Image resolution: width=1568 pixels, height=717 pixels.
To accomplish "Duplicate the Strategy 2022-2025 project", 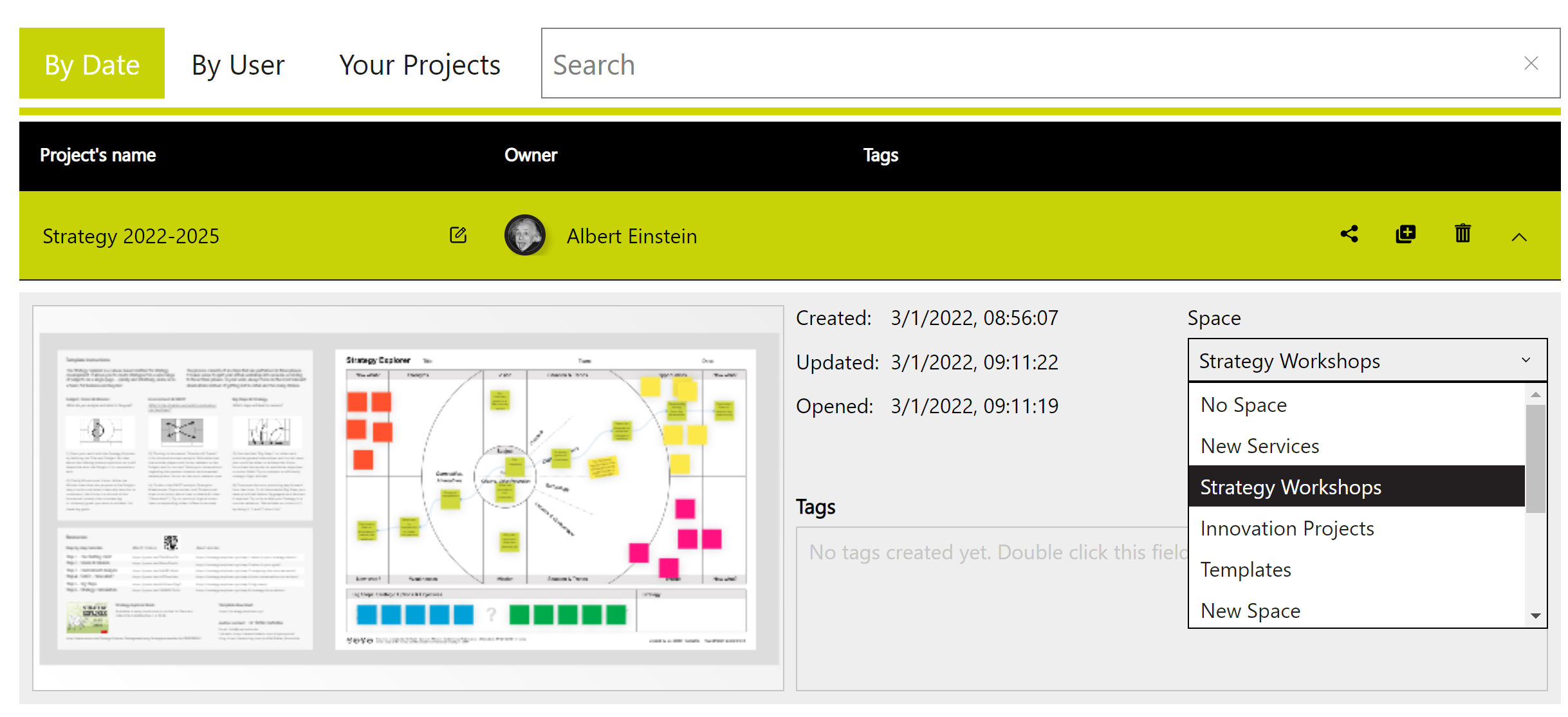I will pyautogui.click(x=1405, y=234).
